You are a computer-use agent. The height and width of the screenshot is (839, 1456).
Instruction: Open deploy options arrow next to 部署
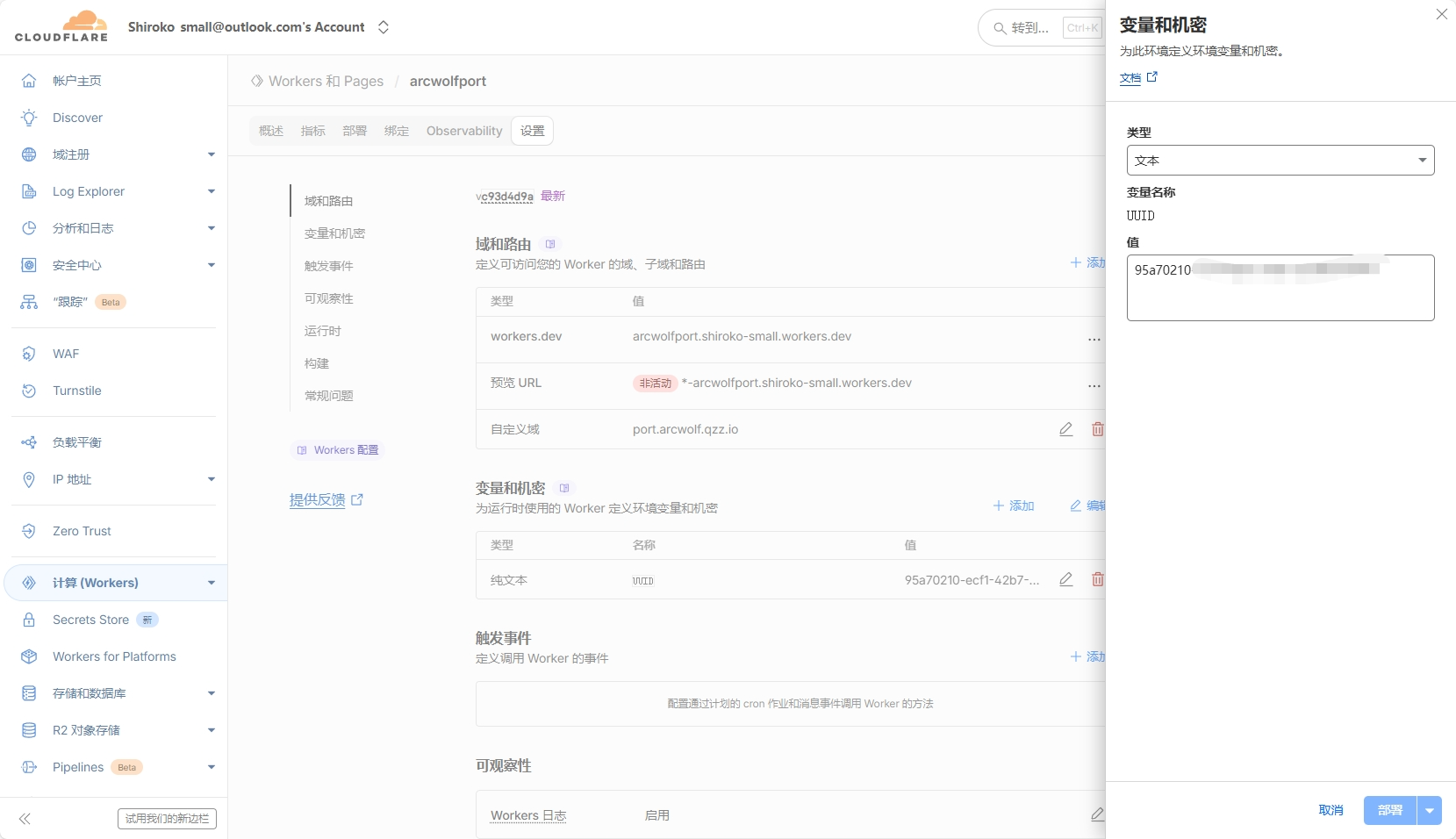(x=1430, y=810)
